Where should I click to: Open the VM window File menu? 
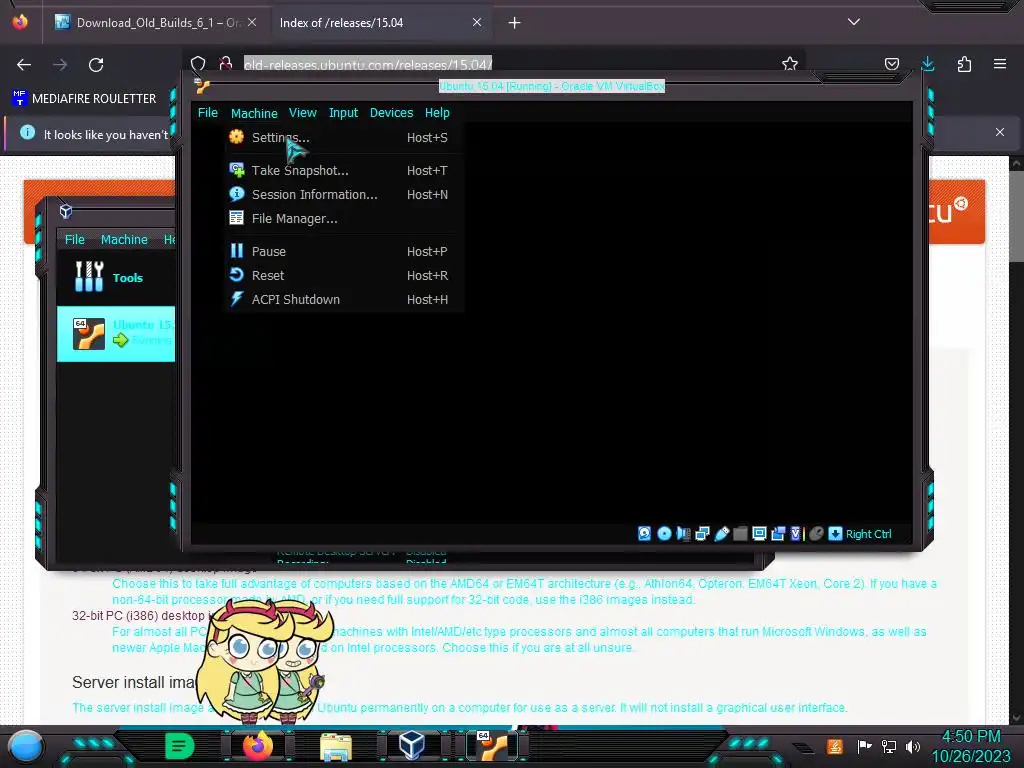[208, 113]
